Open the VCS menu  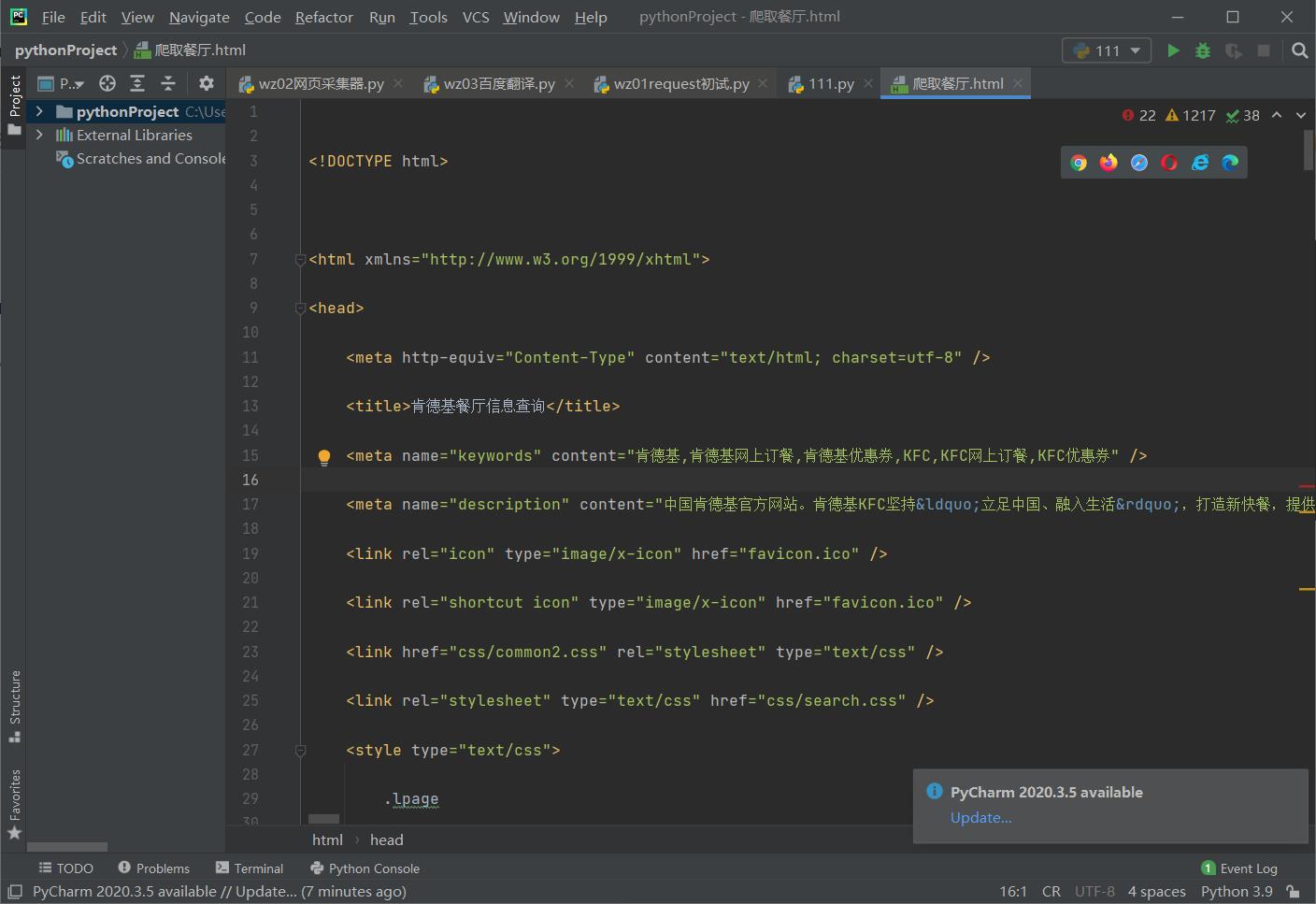476,17
